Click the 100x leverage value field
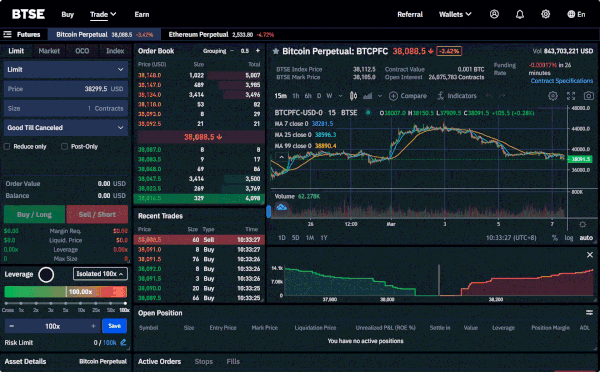This screenshot has width=600, height=372. (52, 326)
